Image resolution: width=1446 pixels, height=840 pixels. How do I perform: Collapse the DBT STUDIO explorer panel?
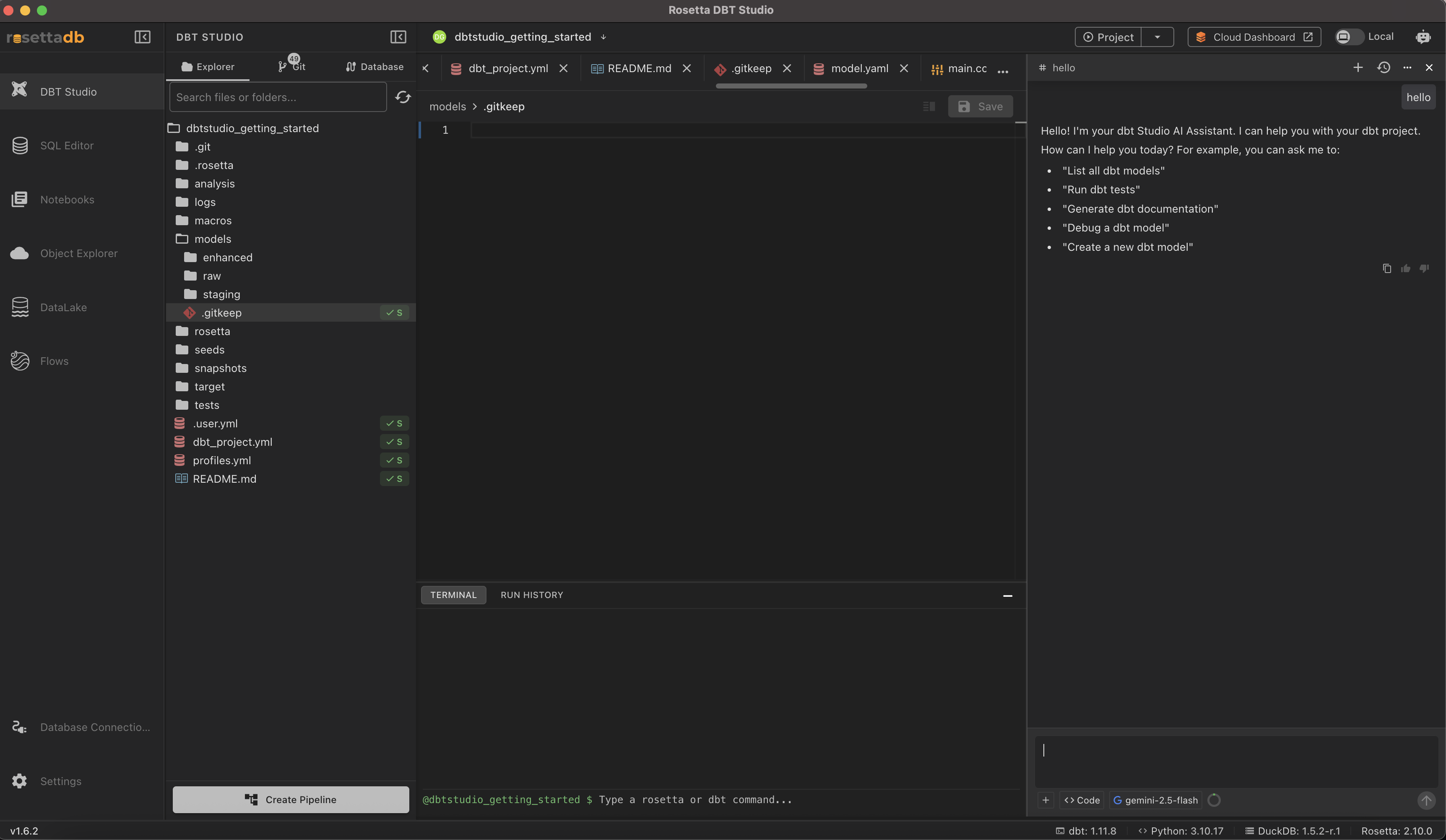coord(398,37)
